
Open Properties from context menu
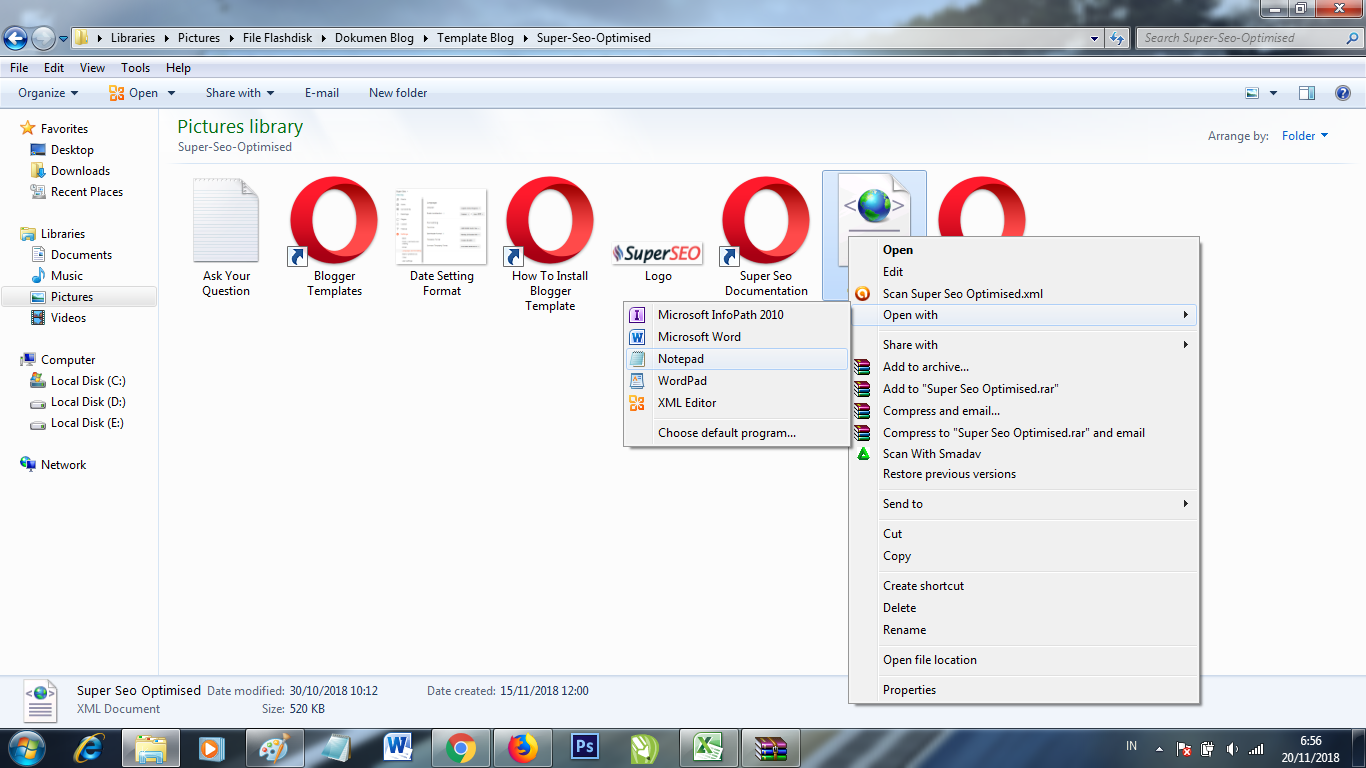(x=1024, y=690)
